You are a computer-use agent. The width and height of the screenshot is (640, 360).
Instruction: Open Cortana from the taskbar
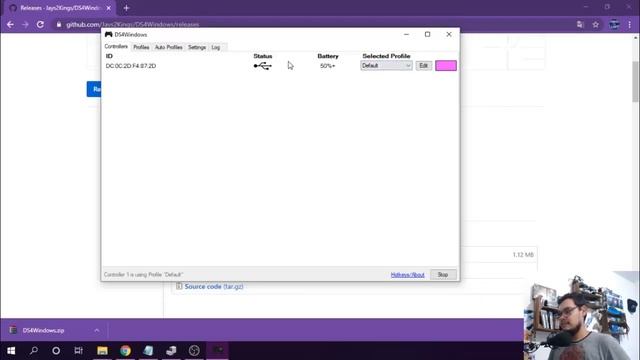(56, 350)
